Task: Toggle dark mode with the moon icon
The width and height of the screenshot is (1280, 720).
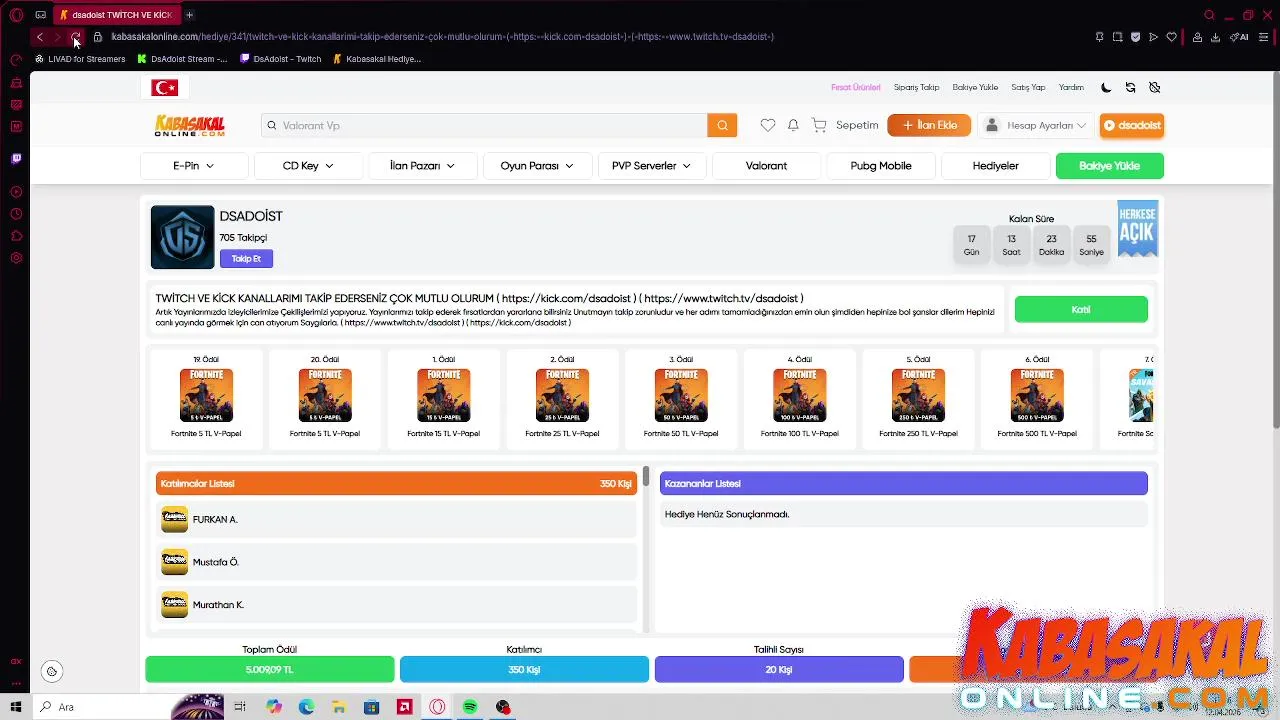Action: pyautogui.click(x=1106, y=87)
